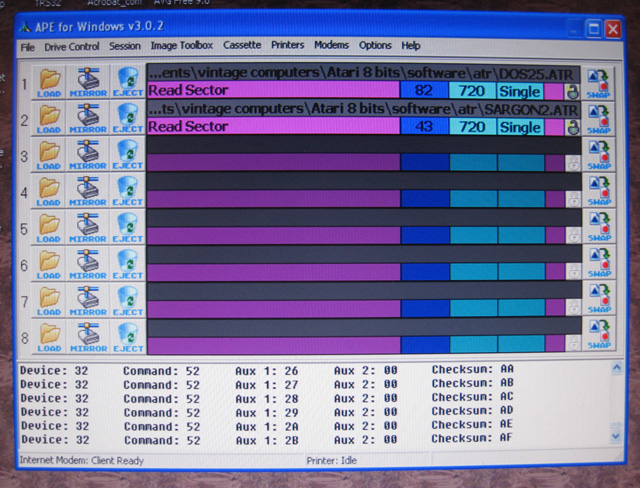Swap drive 4
This screenshot has width=640, height=488.
pos(598,191)
